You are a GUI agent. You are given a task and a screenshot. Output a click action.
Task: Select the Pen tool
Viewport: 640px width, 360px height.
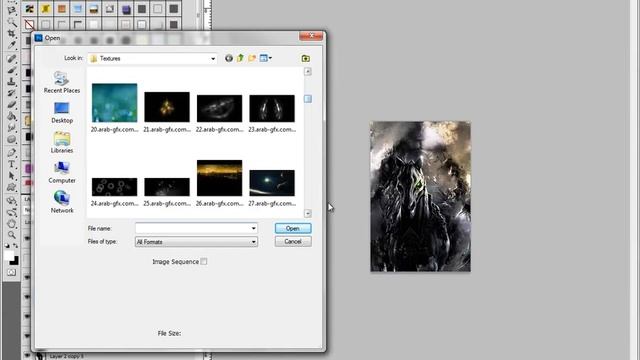click(x=11, y=153)
